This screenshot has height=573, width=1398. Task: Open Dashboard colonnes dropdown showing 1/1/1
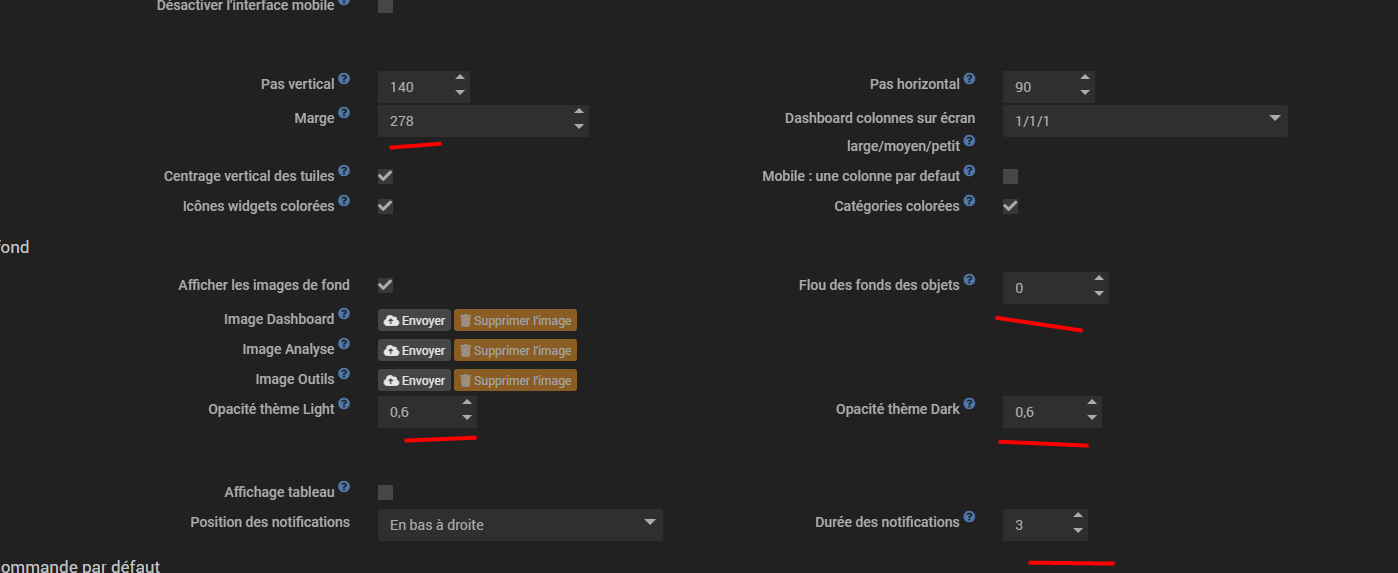(x=1145, y=121)
